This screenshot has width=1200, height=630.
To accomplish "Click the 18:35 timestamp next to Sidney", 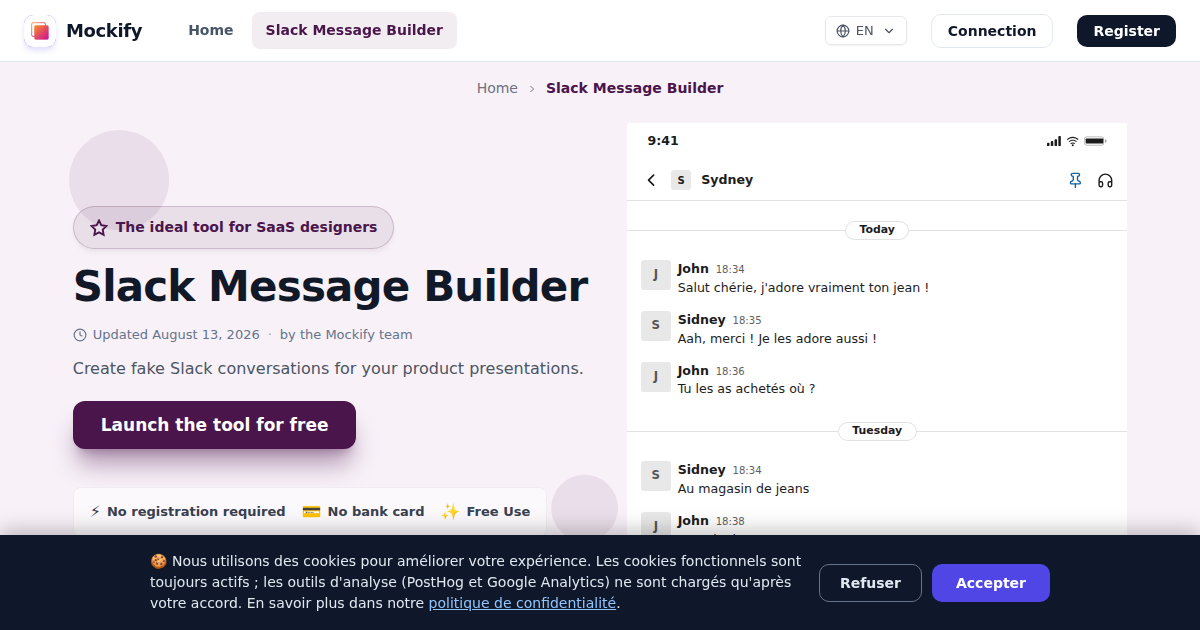I will [x=747, y=321].
